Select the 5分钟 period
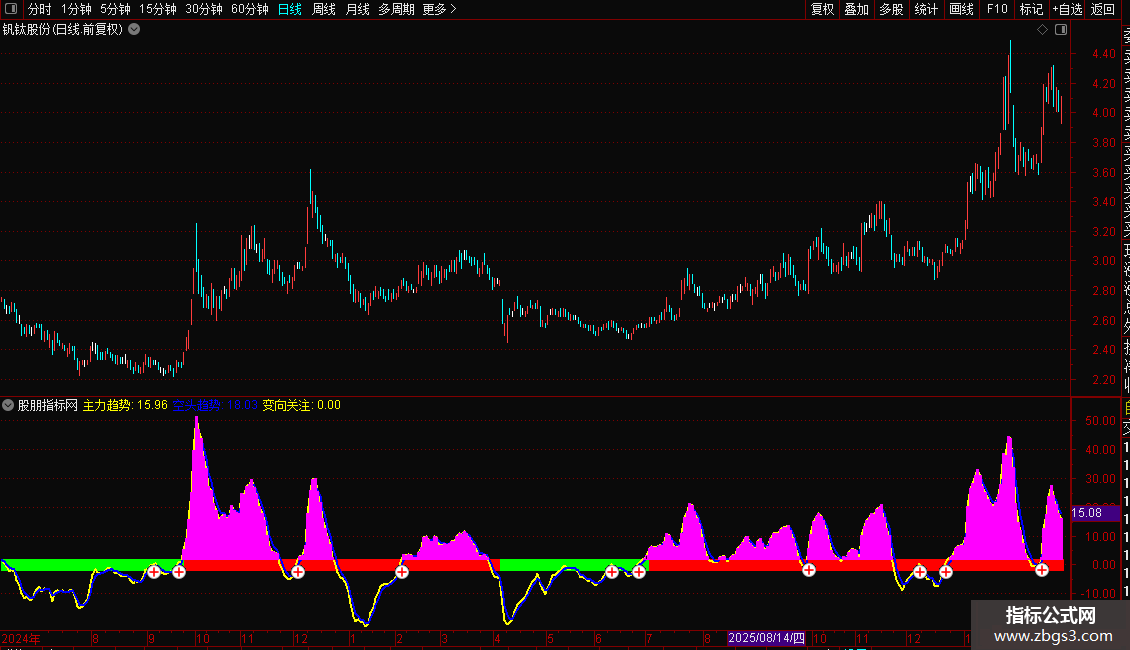The height and width of the screenshot is (650, 1130). [115, 9]
